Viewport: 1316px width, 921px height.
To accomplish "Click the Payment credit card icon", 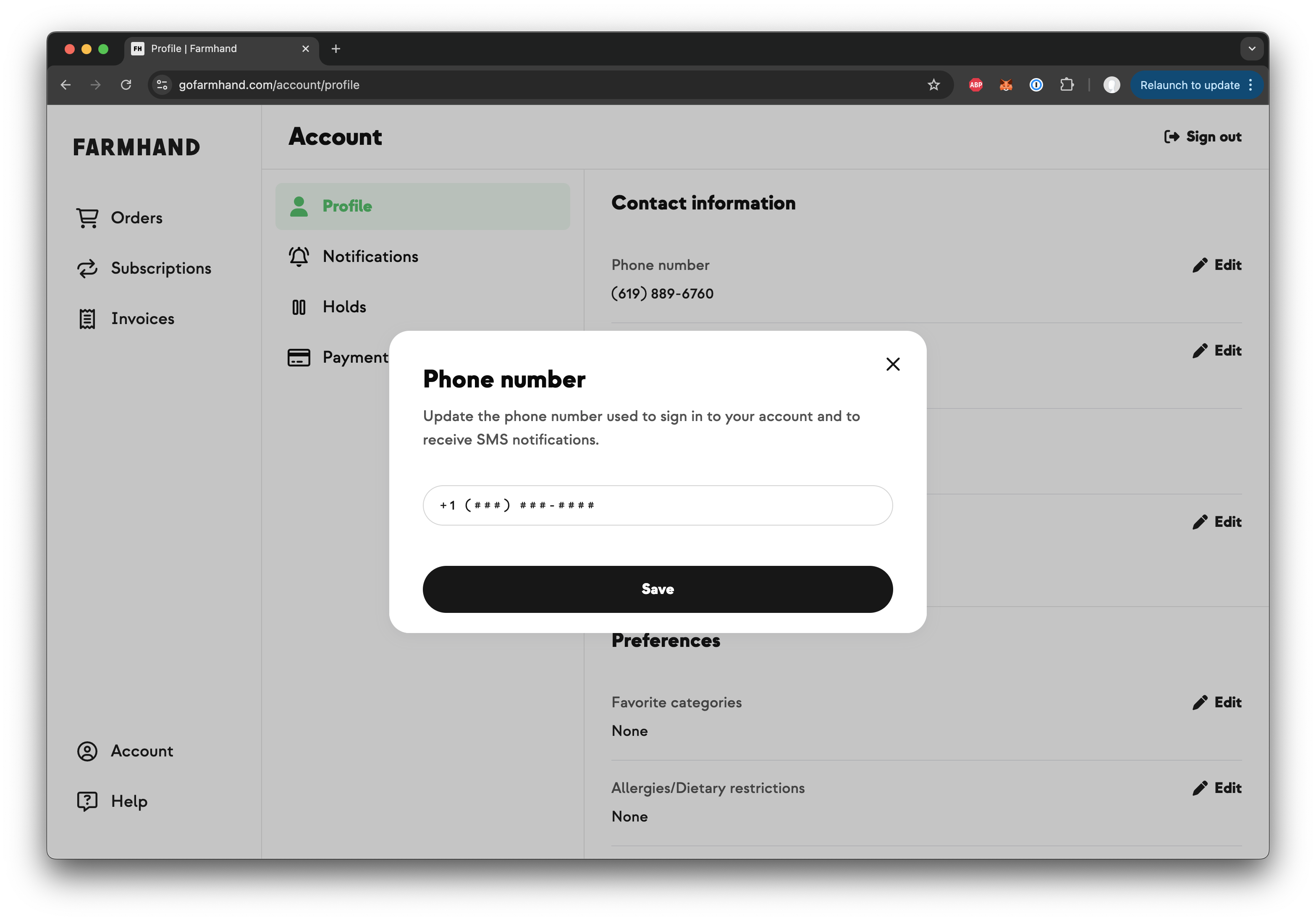I will click(299, 357).
